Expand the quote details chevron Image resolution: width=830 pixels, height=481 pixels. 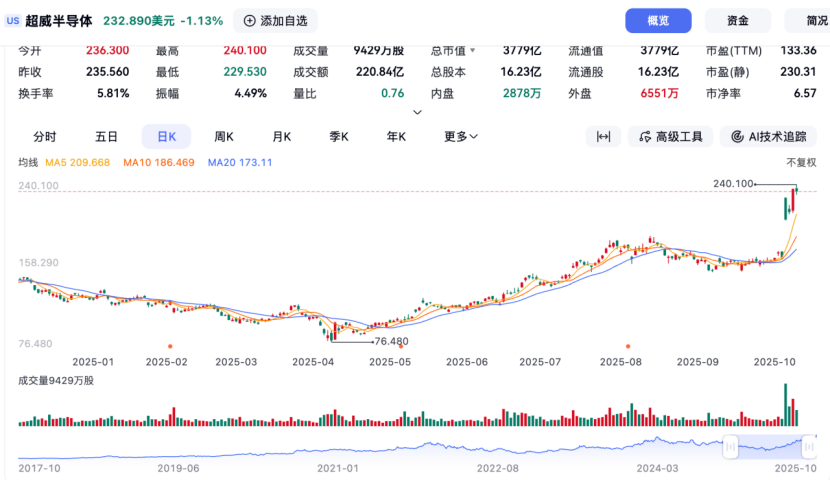(x=417, y=112)
